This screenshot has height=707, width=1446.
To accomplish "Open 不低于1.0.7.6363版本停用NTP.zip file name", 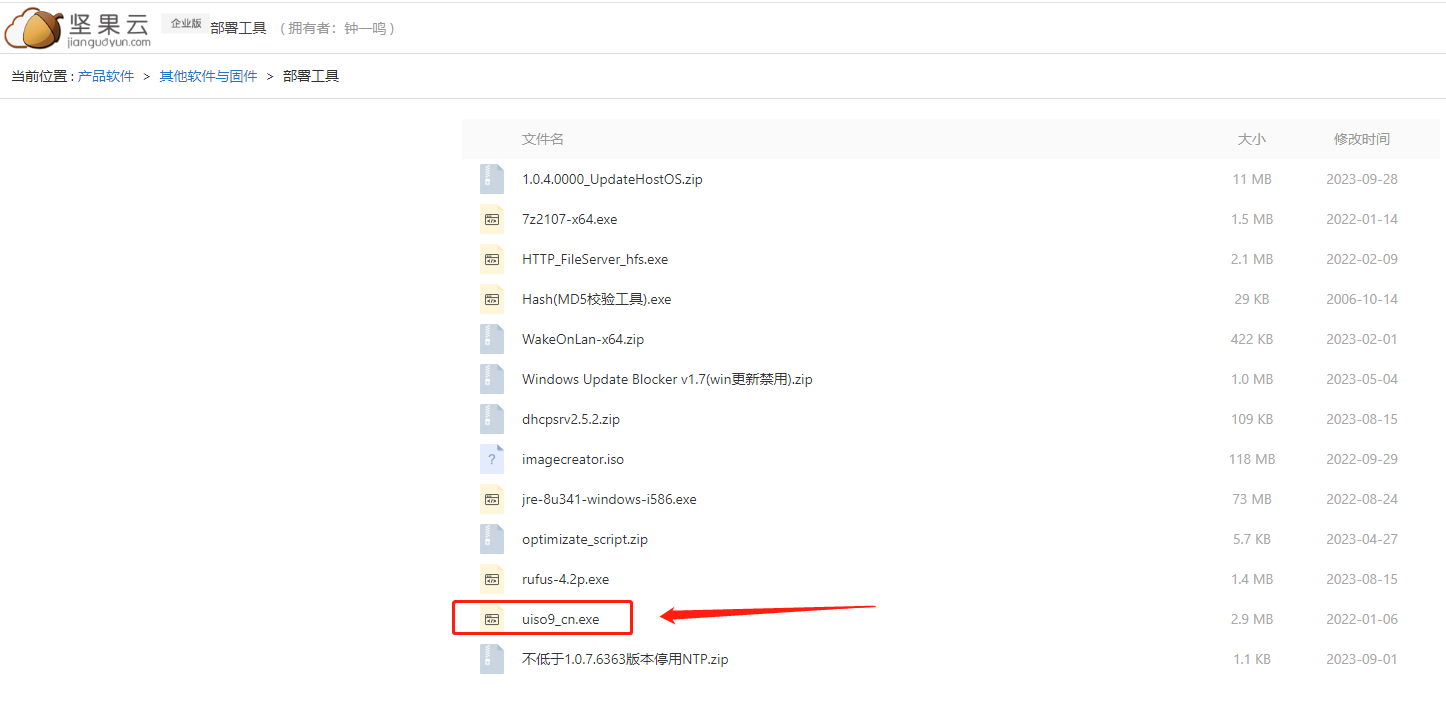I will coord(625,659).
